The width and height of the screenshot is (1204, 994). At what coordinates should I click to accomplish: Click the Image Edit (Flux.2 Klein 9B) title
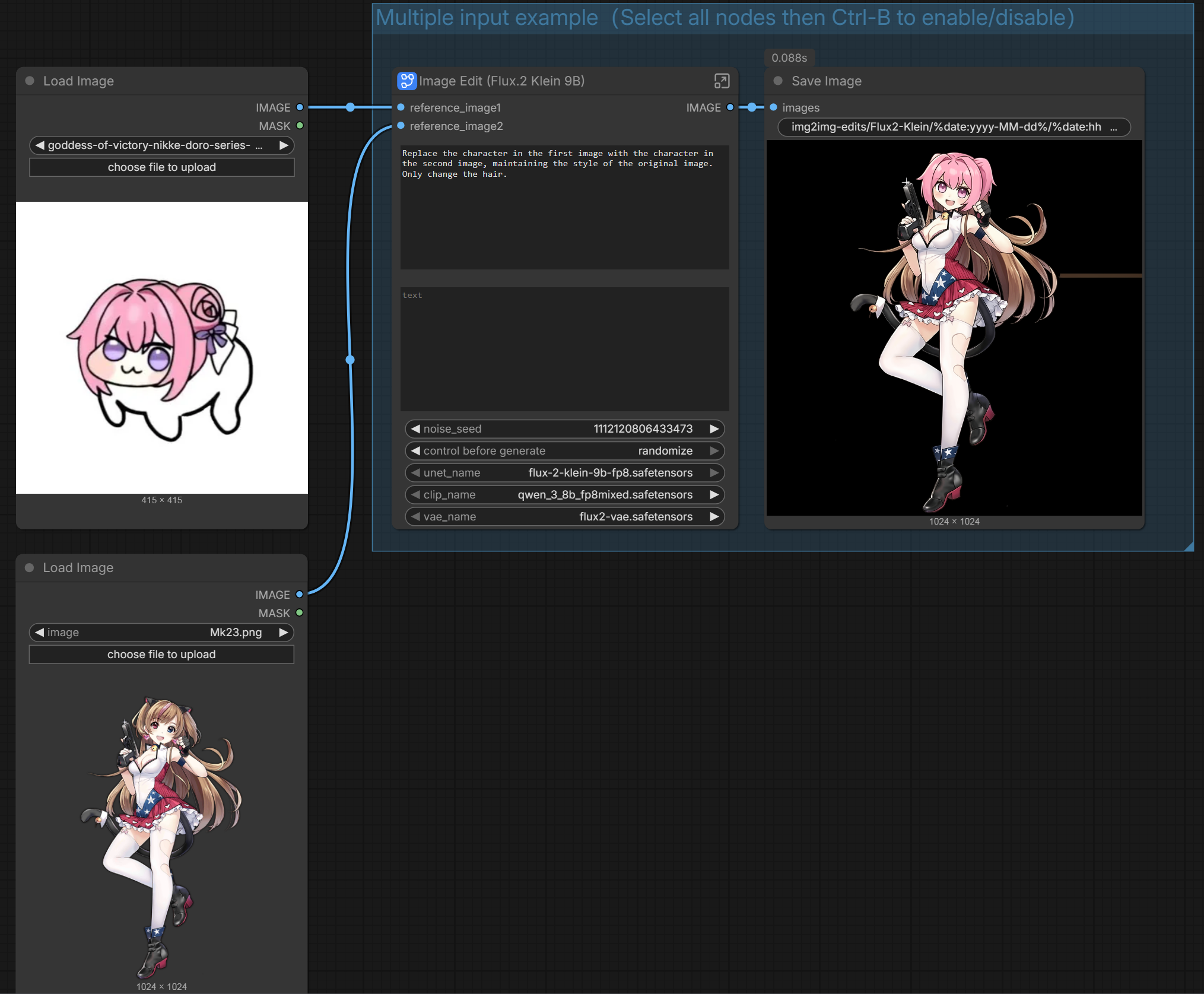tap(501, 81)
